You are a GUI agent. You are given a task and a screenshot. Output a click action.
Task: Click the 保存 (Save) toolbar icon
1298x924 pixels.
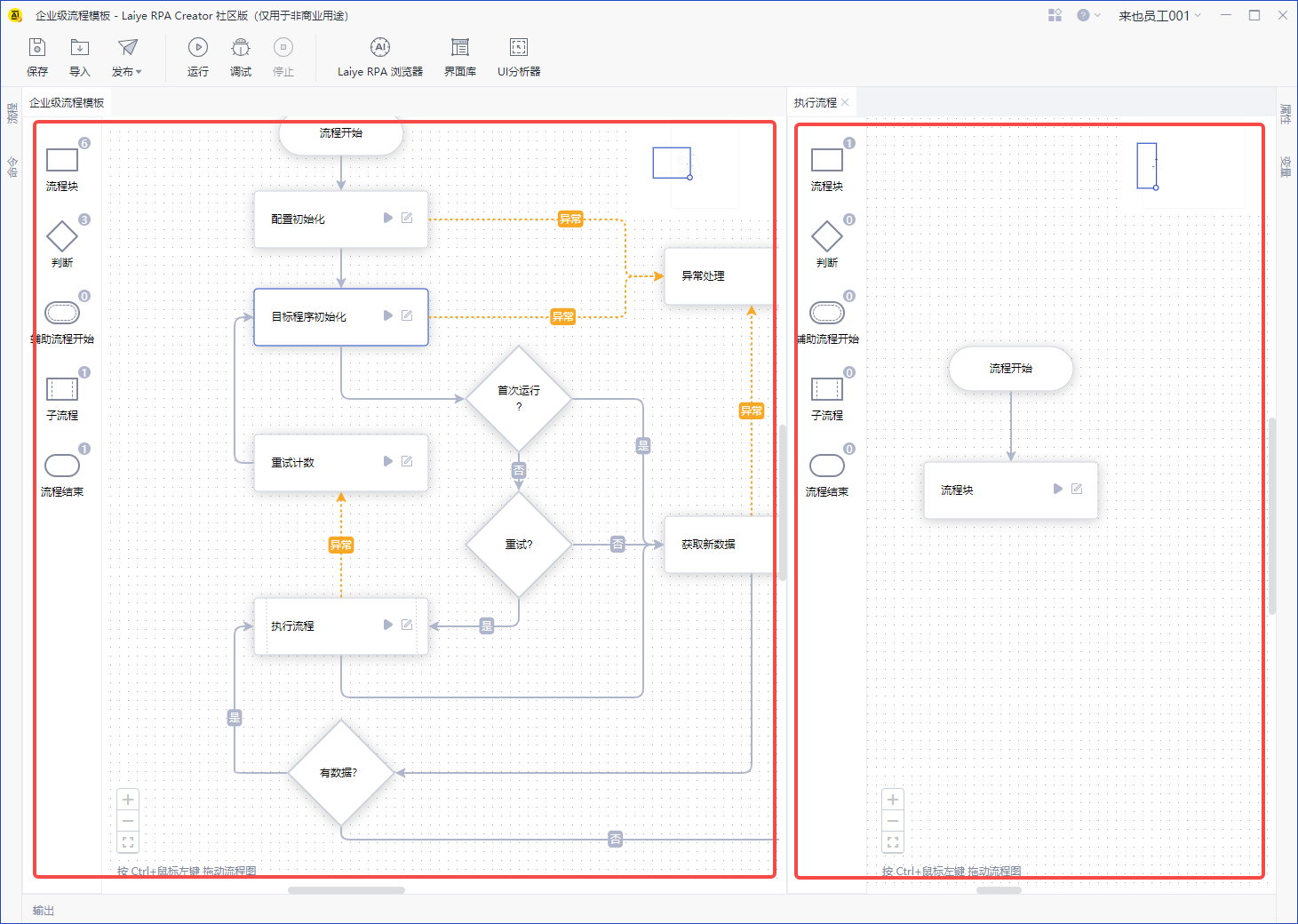pyautogui.click(x=37, y=48)
